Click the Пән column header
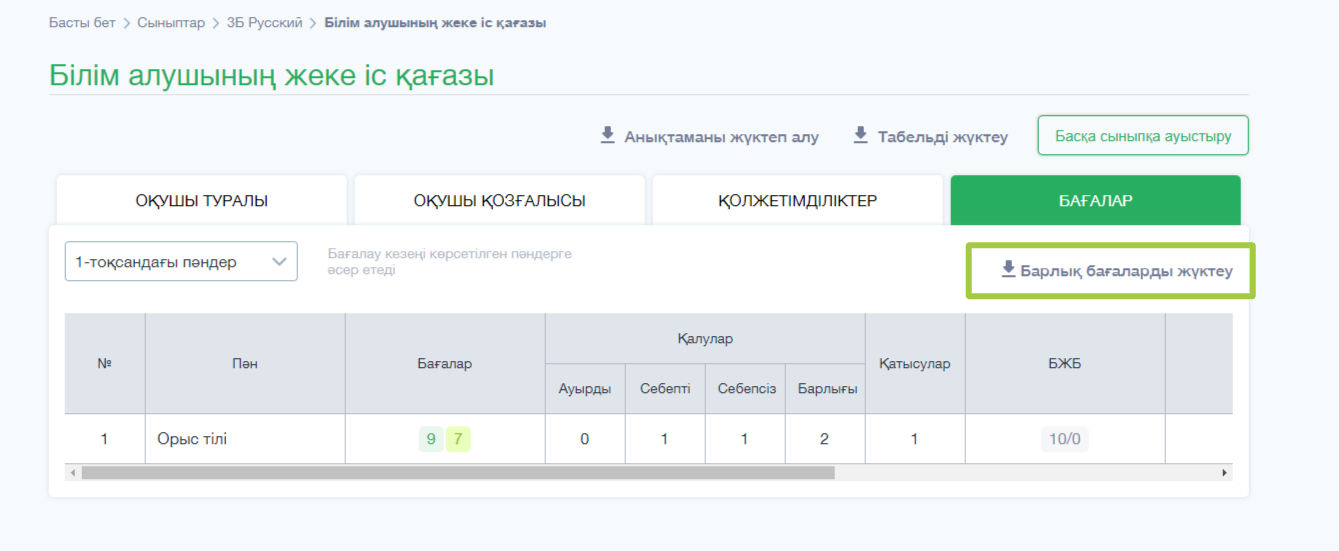 (x=245, y=364)
